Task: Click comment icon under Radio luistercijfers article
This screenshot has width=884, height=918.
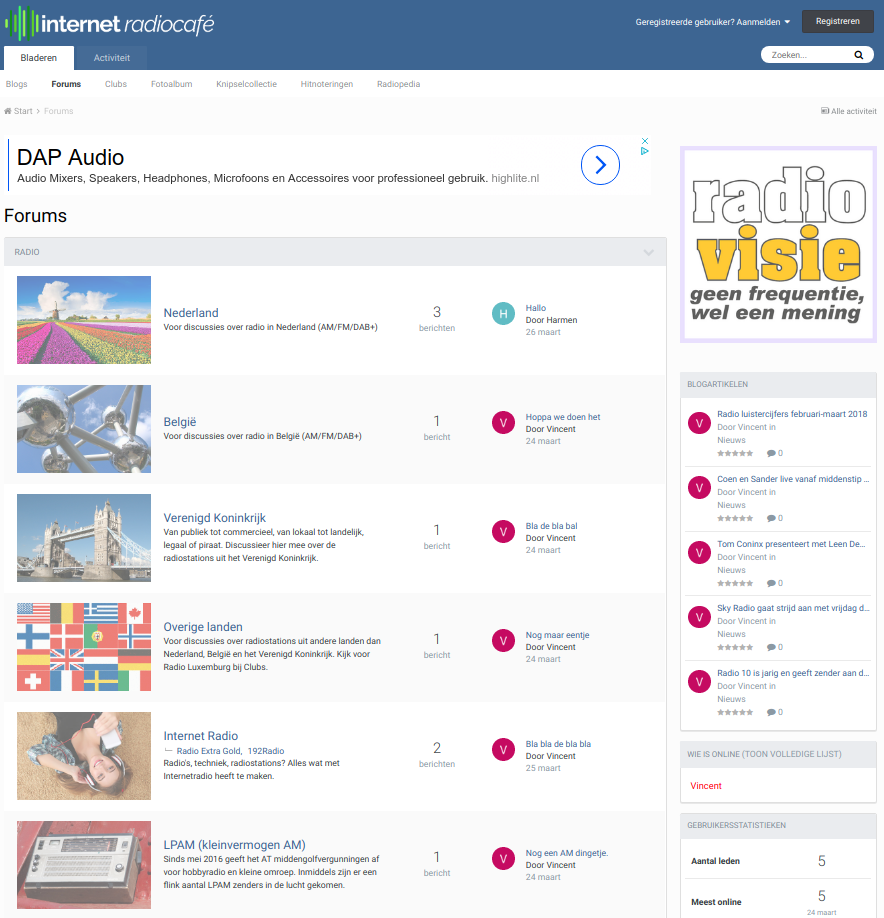Action: tap(772, 453)
